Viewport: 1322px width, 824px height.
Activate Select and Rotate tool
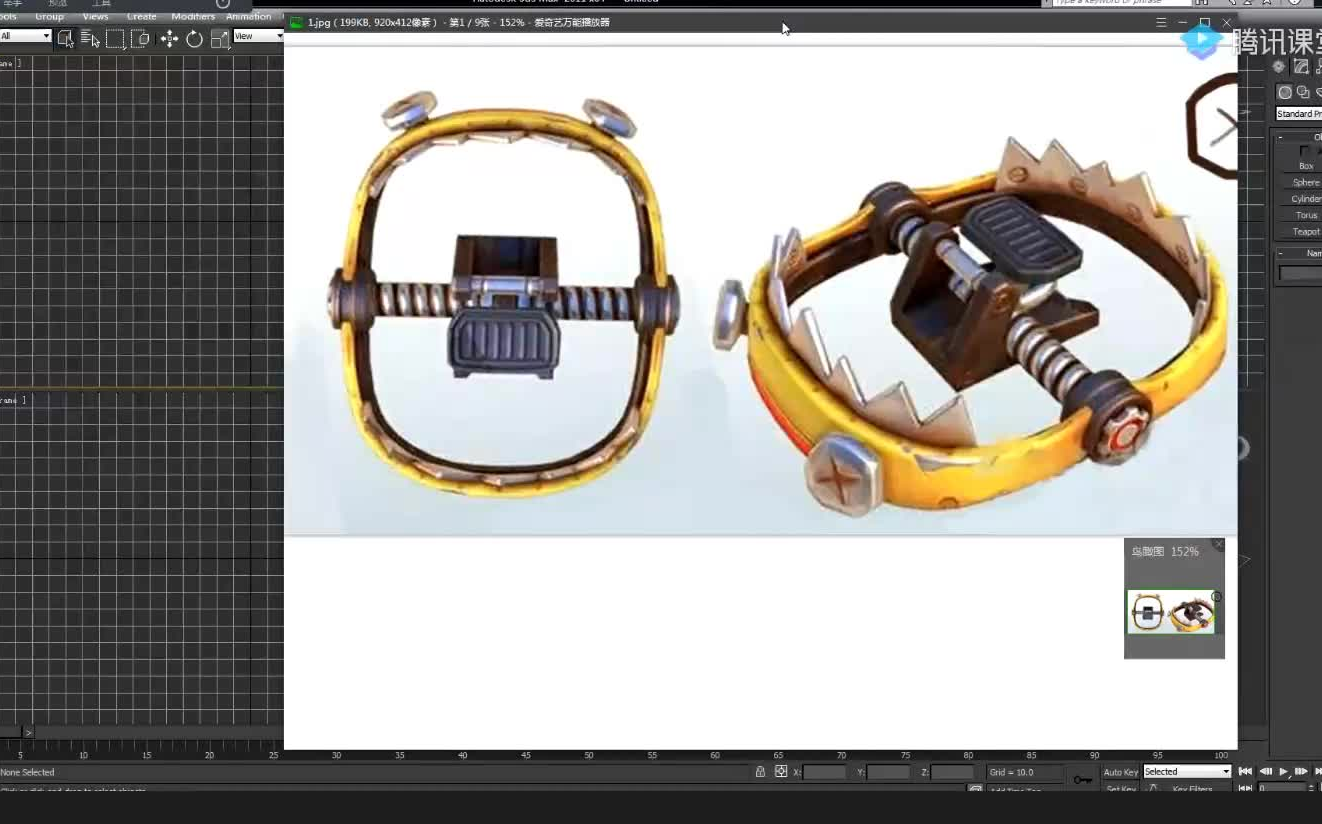click(194, 38)
